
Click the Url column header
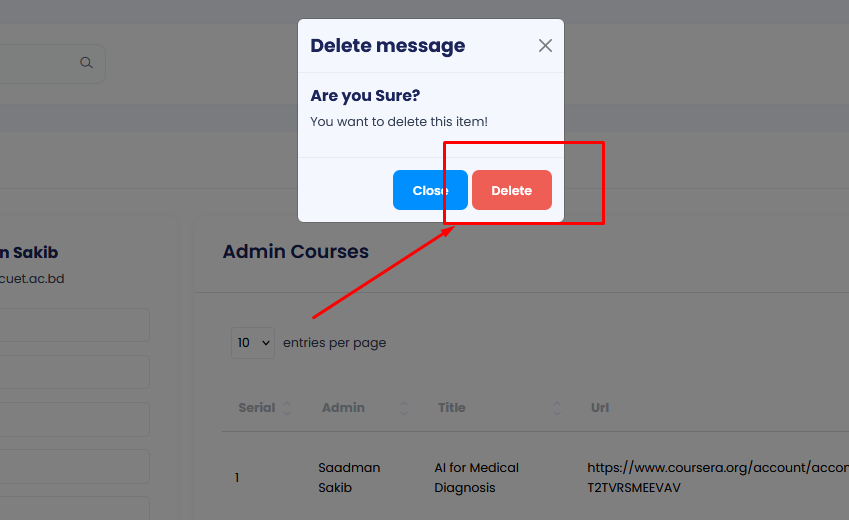pos(600,408)
